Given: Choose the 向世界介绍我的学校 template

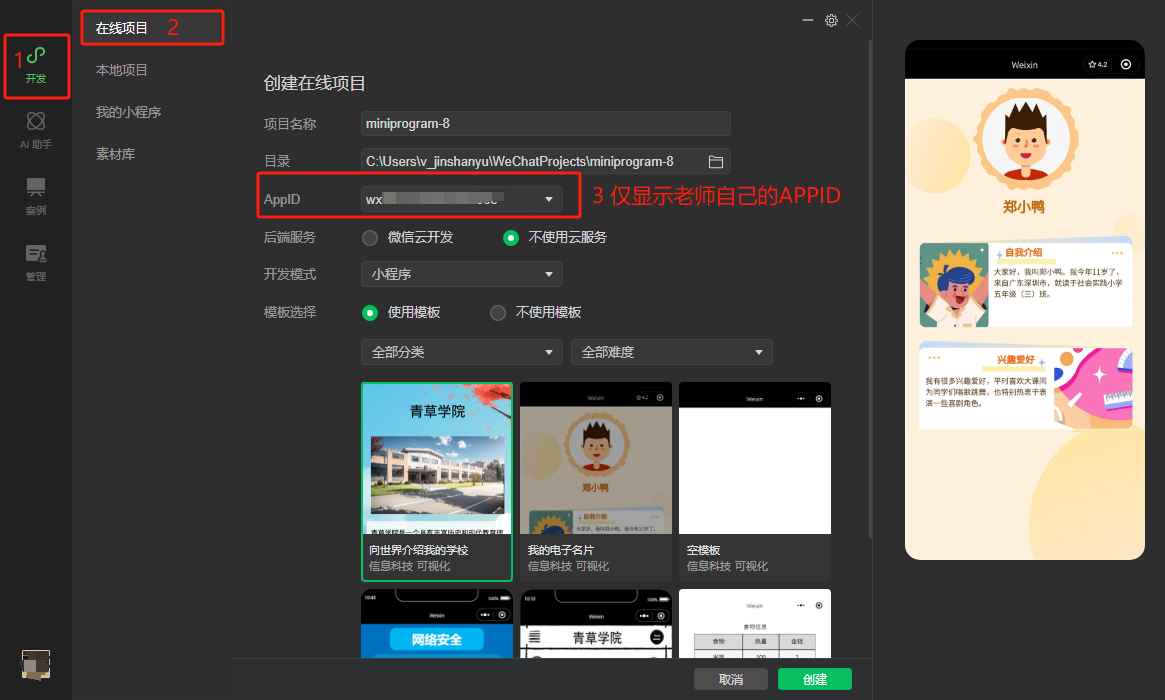Looking at the screenshot, I should coord(437,482).
